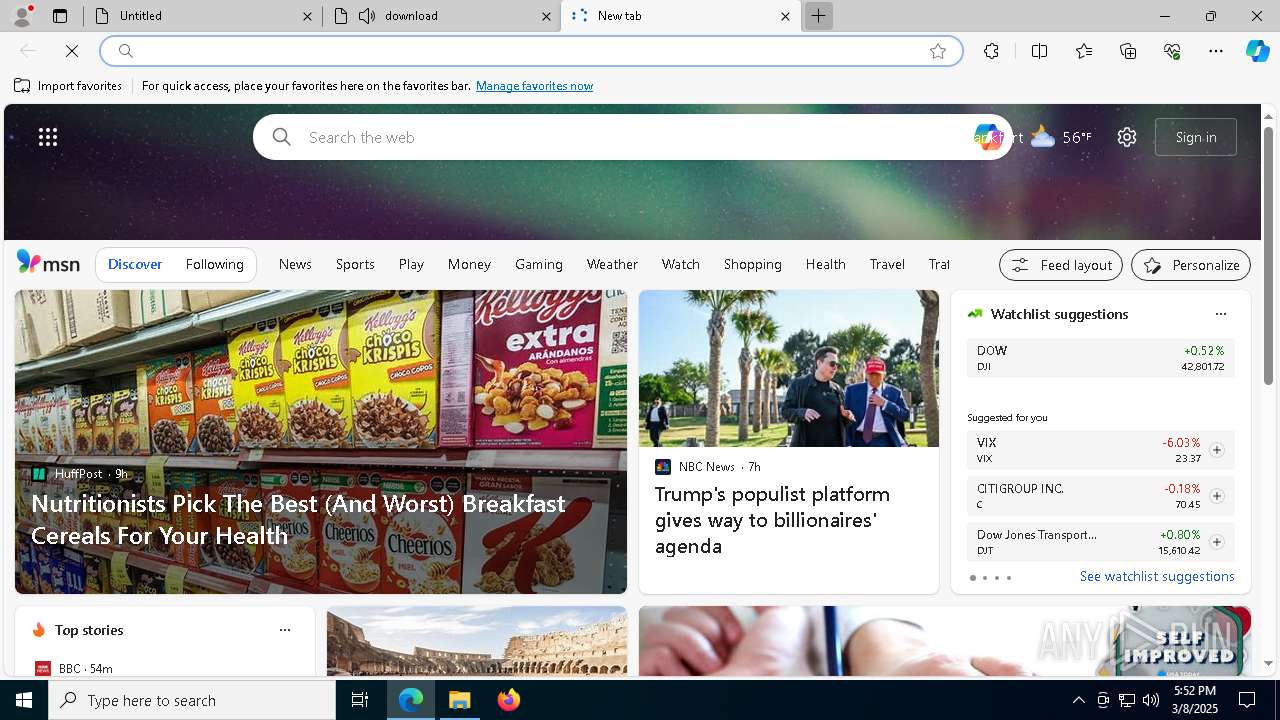Open the Microsoft apps grid launcher
Viewport: 1280px width, 720px height.
tap(48, 137)
